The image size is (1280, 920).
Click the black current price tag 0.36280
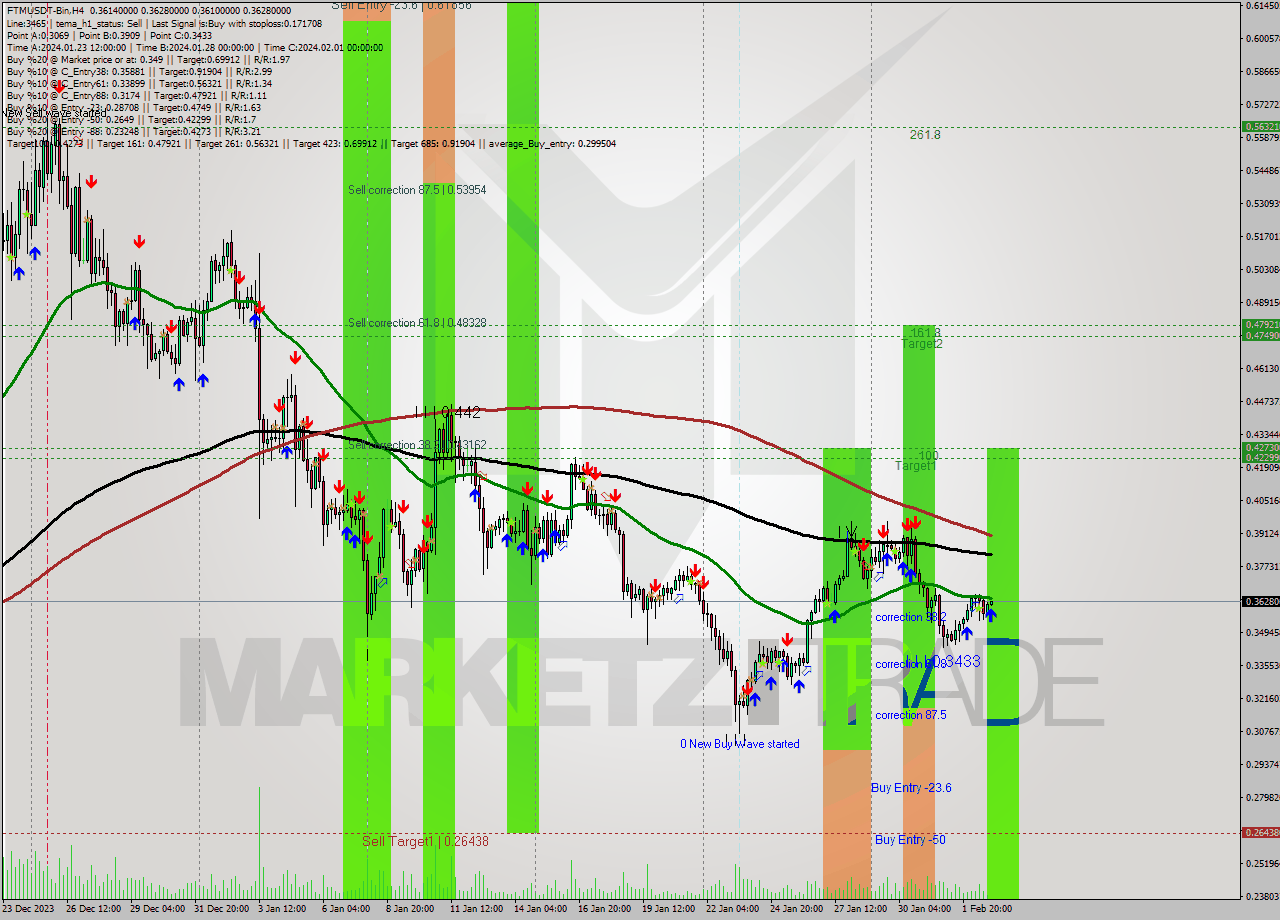click(1261, 601)
